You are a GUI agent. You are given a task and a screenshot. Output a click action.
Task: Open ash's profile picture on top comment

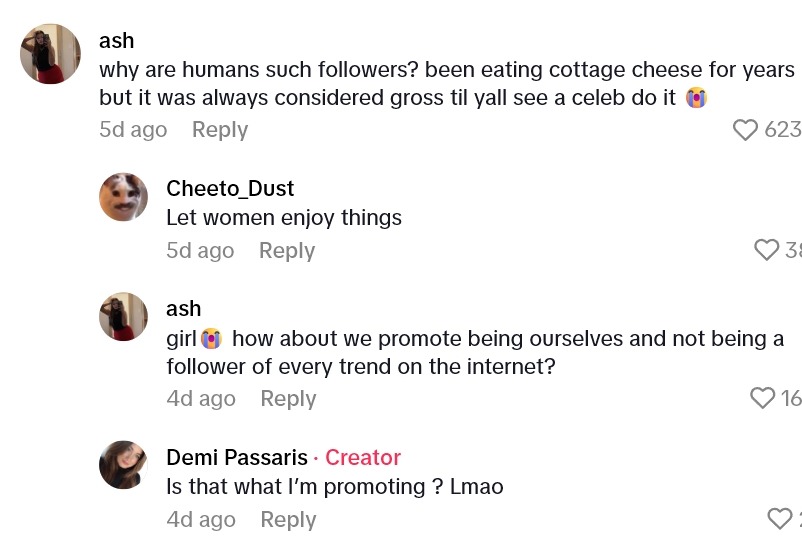coord(50,54)
